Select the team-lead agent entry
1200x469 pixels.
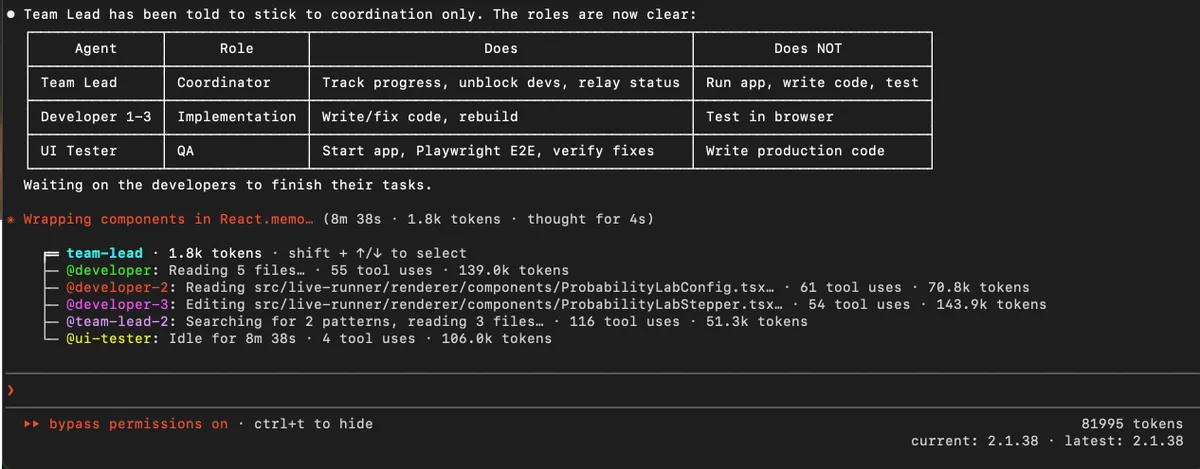pyautogui.click(x=104, y=253)
